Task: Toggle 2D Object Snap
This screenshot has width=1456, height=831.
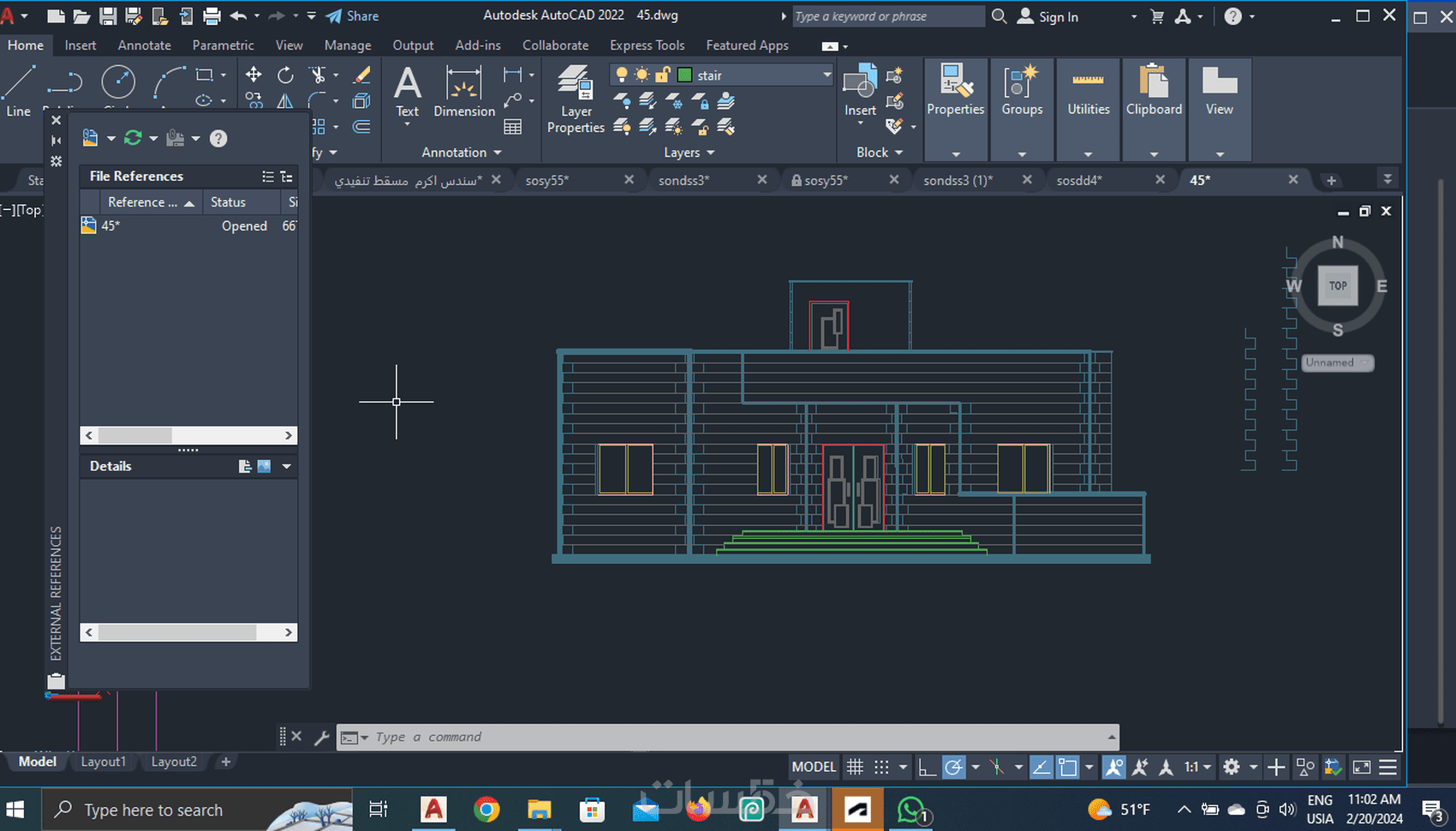Action: tap(1067, 767)
